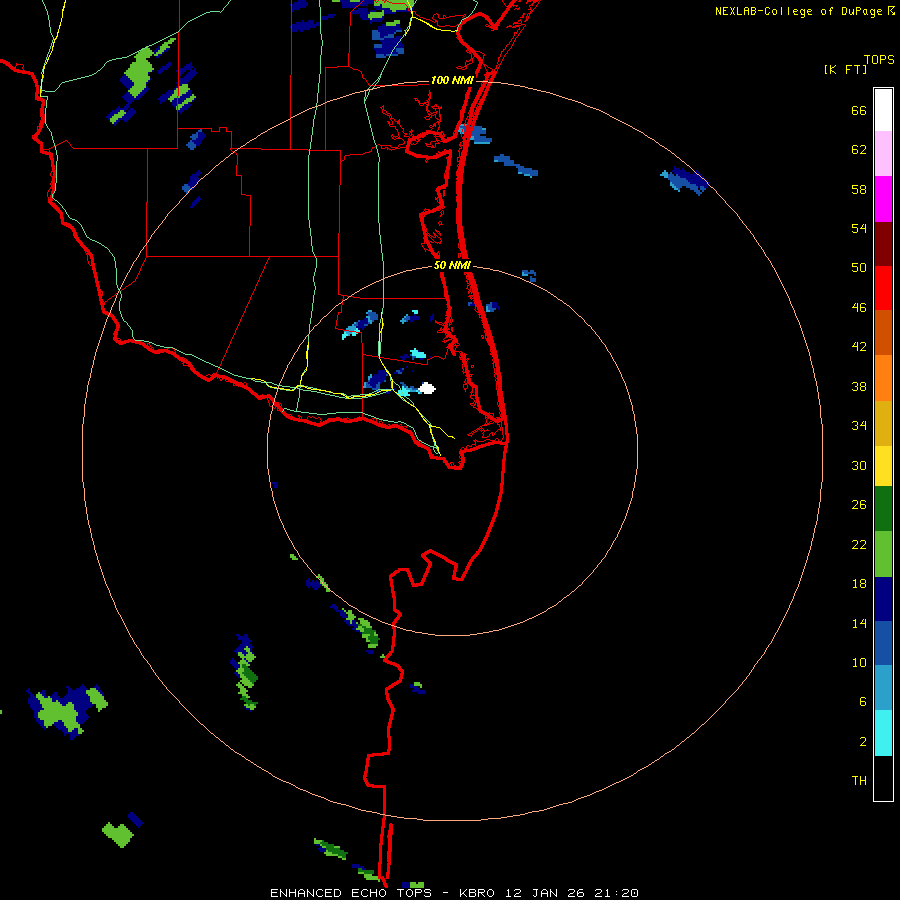Click the blue echo on the 100 NMI ring offshore

[685, 181]
